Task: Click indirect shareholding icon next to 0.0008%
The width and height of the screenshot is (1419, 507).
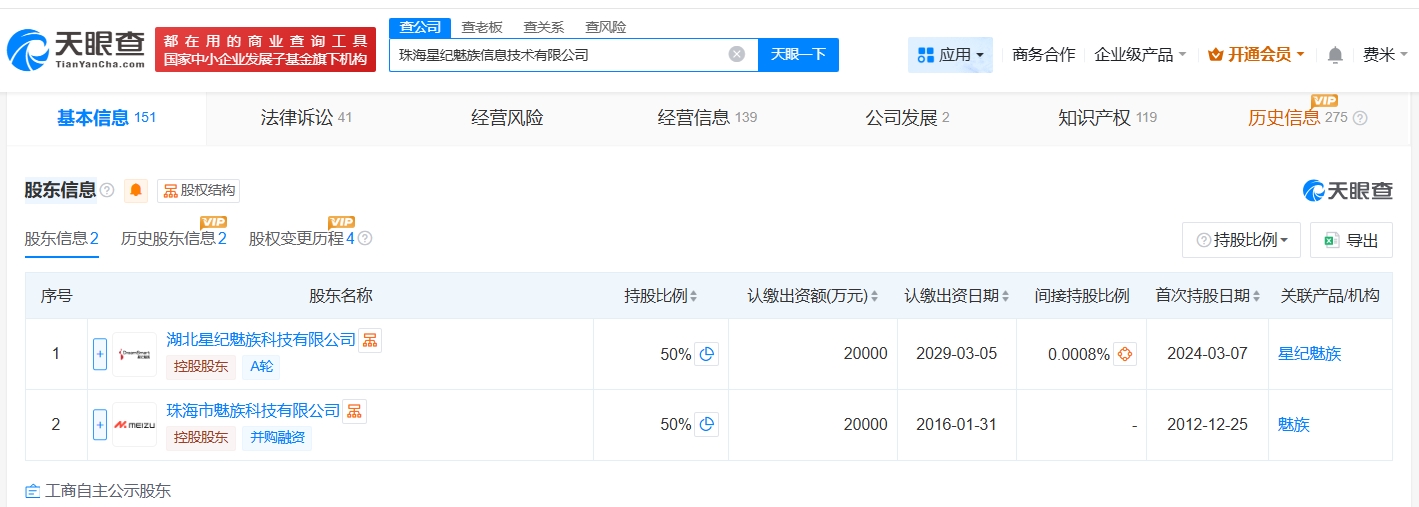Action: [1125, 354]
